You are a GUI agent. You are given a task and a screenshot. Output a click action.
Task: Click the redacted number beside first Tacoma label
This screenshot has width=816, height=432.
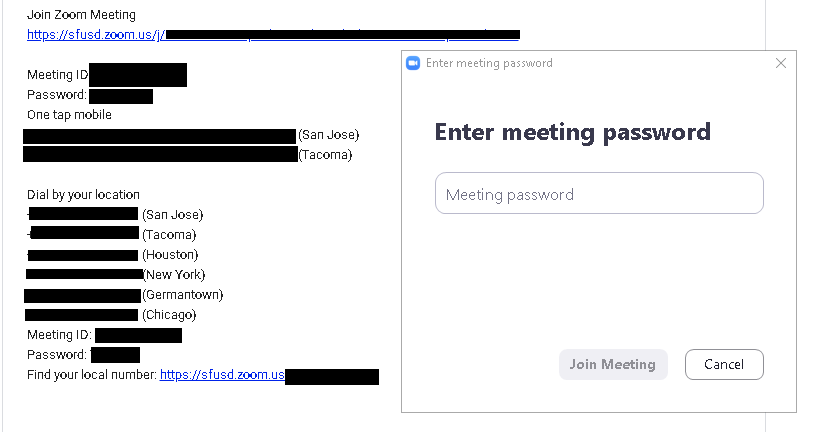coord(160,154)
